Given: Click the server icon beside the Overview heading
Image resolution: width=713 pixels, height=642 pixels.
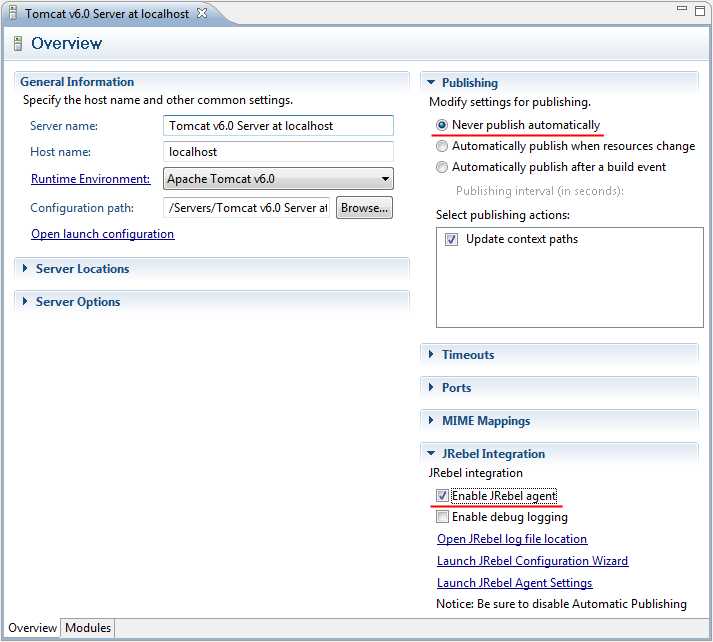Looking at the screenshot, I should [x=18, y=43].
